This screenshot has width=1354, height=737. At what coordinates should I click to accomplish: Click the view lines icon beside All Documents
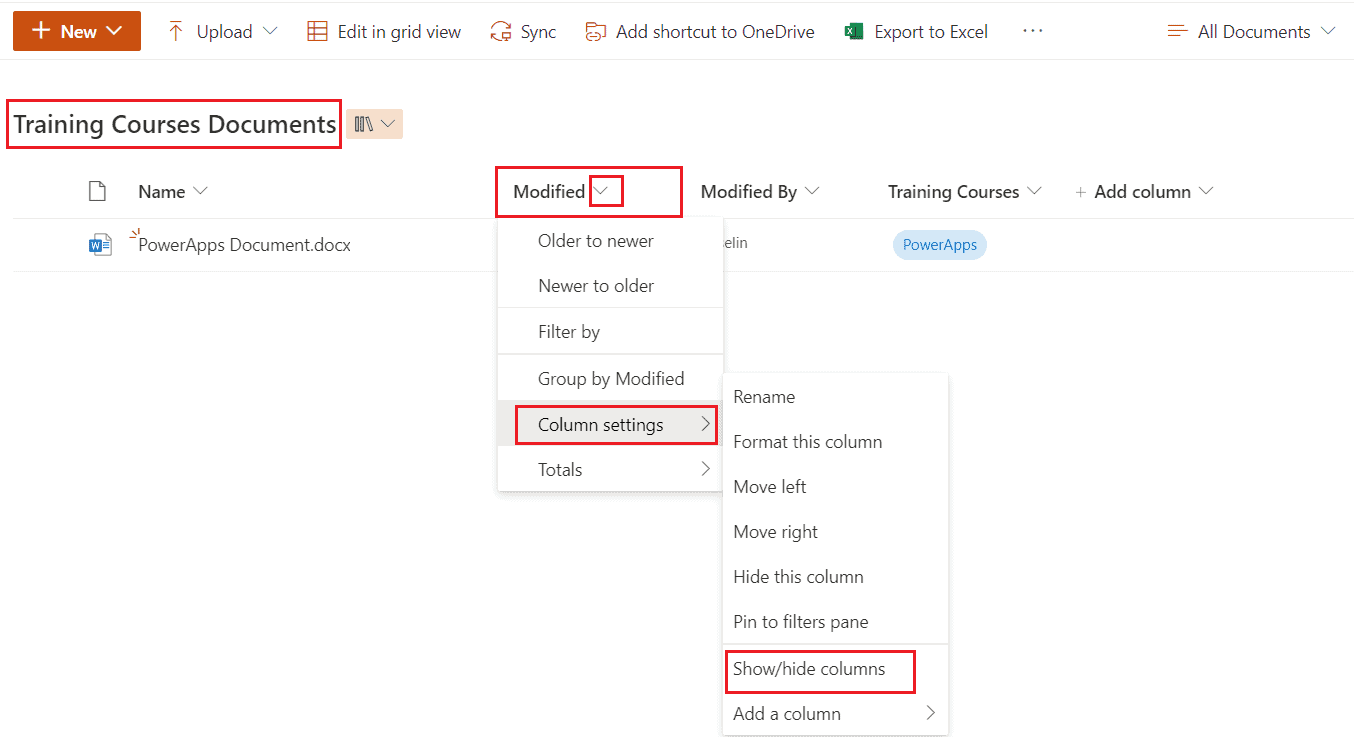pyautogui.click(x=1178, y=31)
